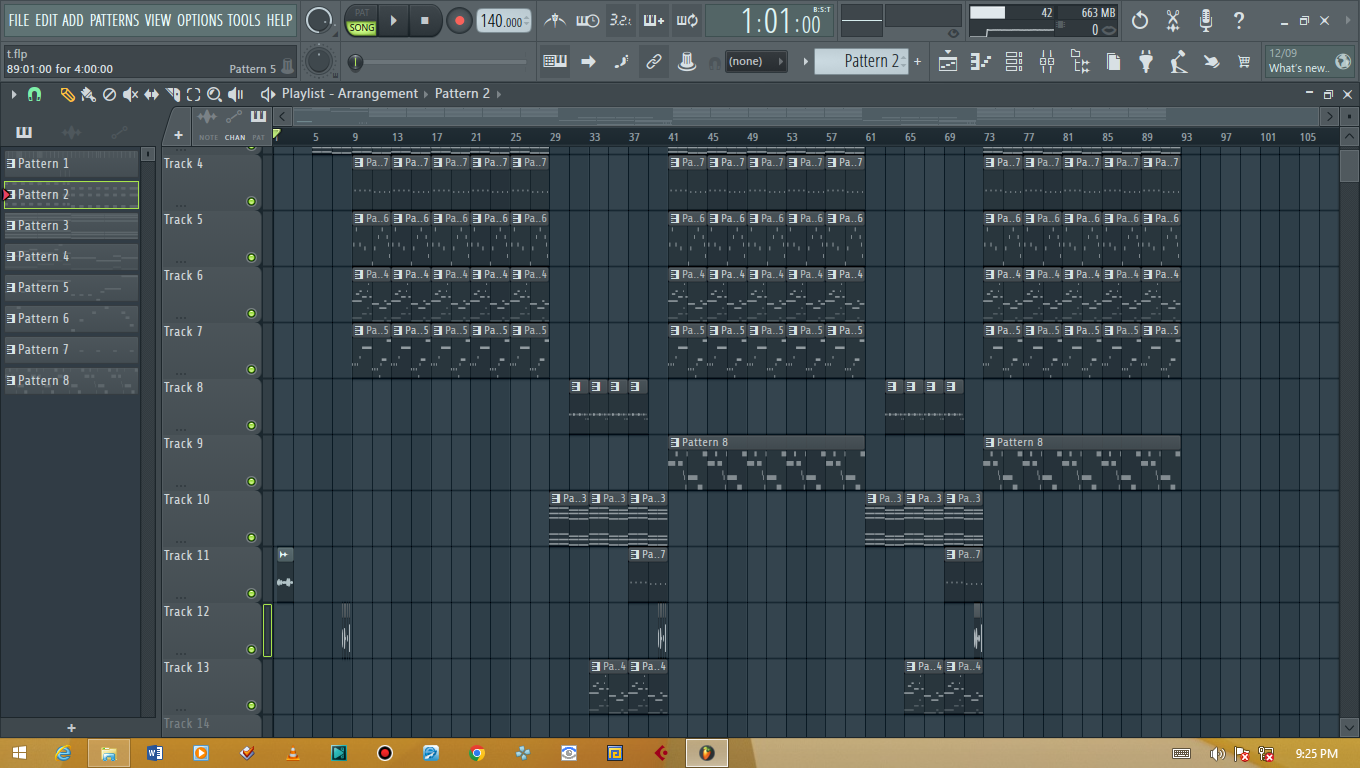Open the snap (none) dropdown
This screenshot has height=768, width=1360.
(755, 62)
